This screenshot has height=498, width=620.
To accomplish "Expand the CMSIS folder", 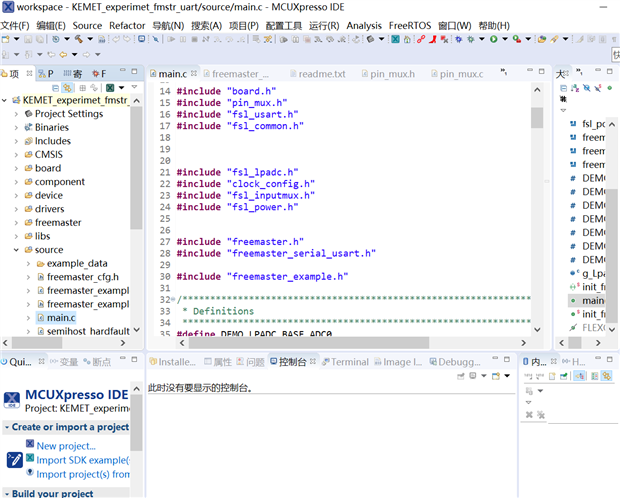I will (x=16, y=155).
